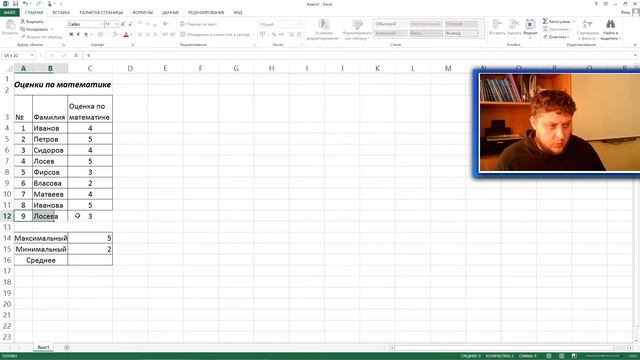Select the surname Власова cell
640x360 pixels.
[50, 183]
